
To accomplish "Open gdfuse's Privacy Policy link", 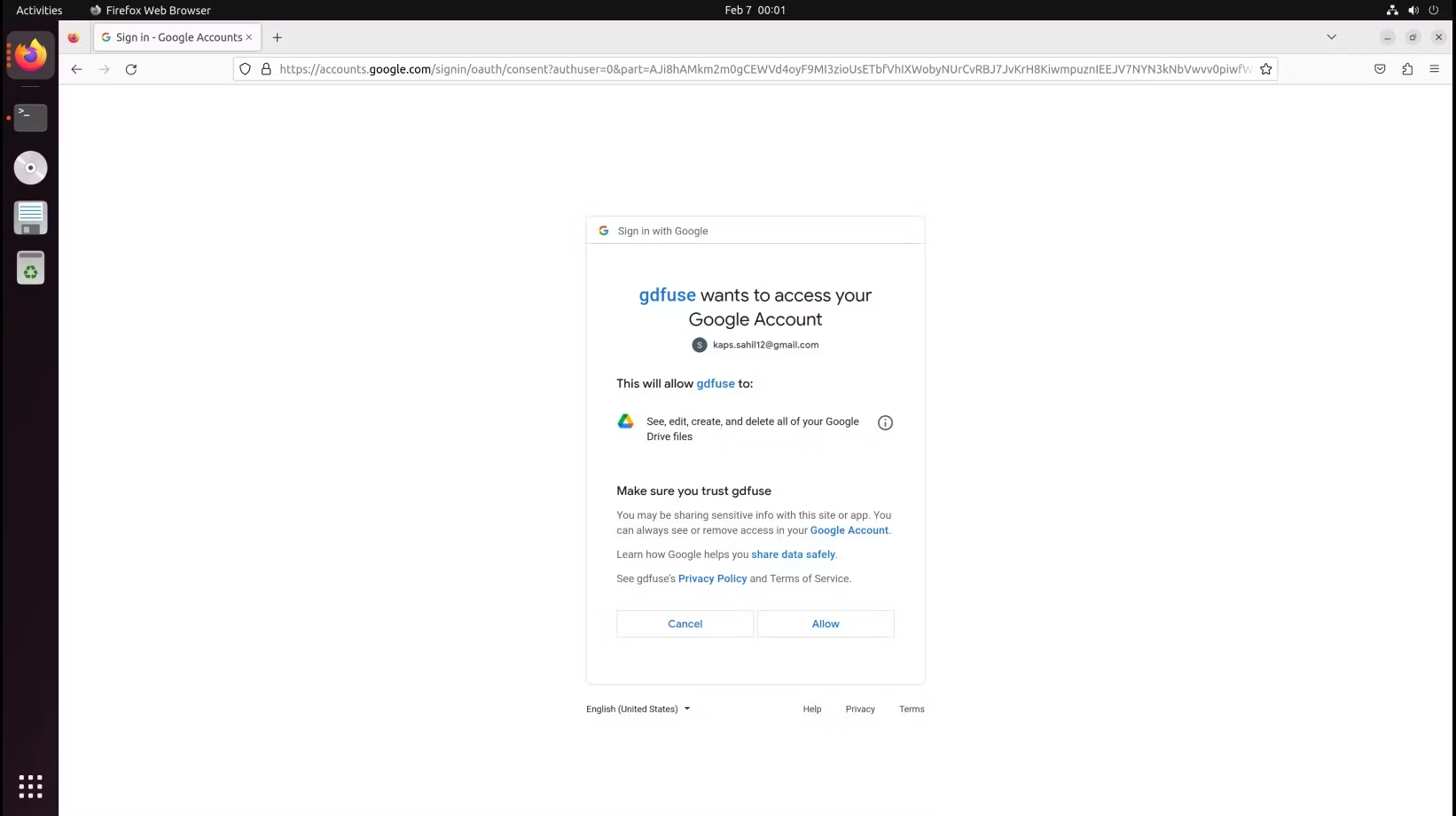I will point(712,578).
